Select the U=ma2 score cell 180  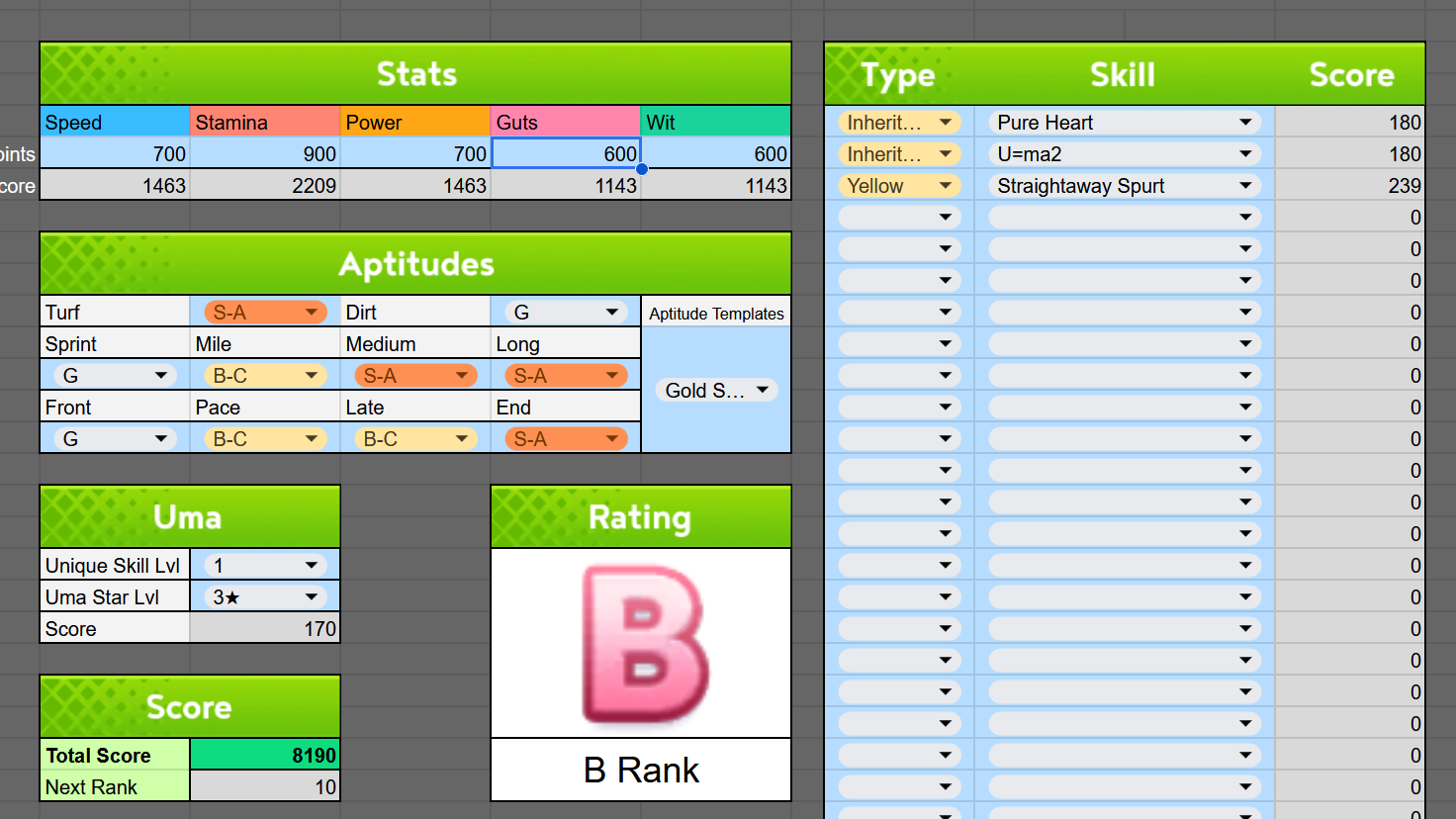(x=1349, y=153)
